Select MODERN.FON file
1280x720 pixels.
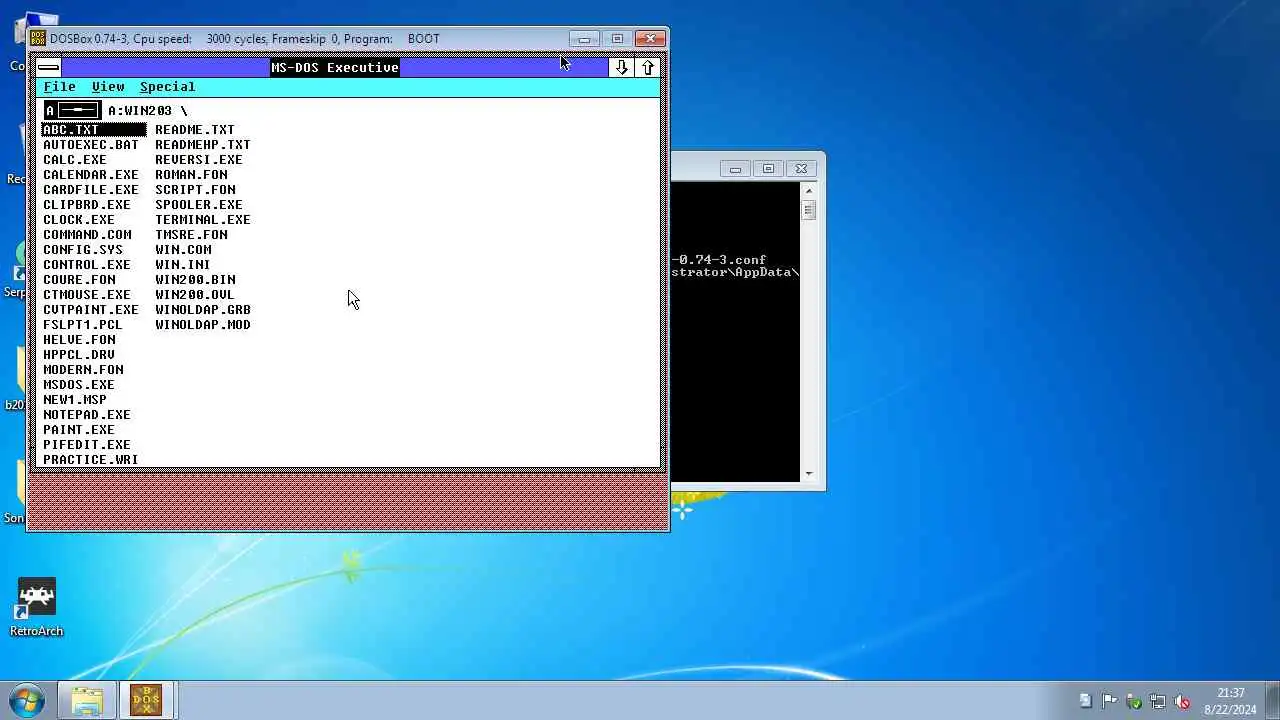[x=83, y=370]
